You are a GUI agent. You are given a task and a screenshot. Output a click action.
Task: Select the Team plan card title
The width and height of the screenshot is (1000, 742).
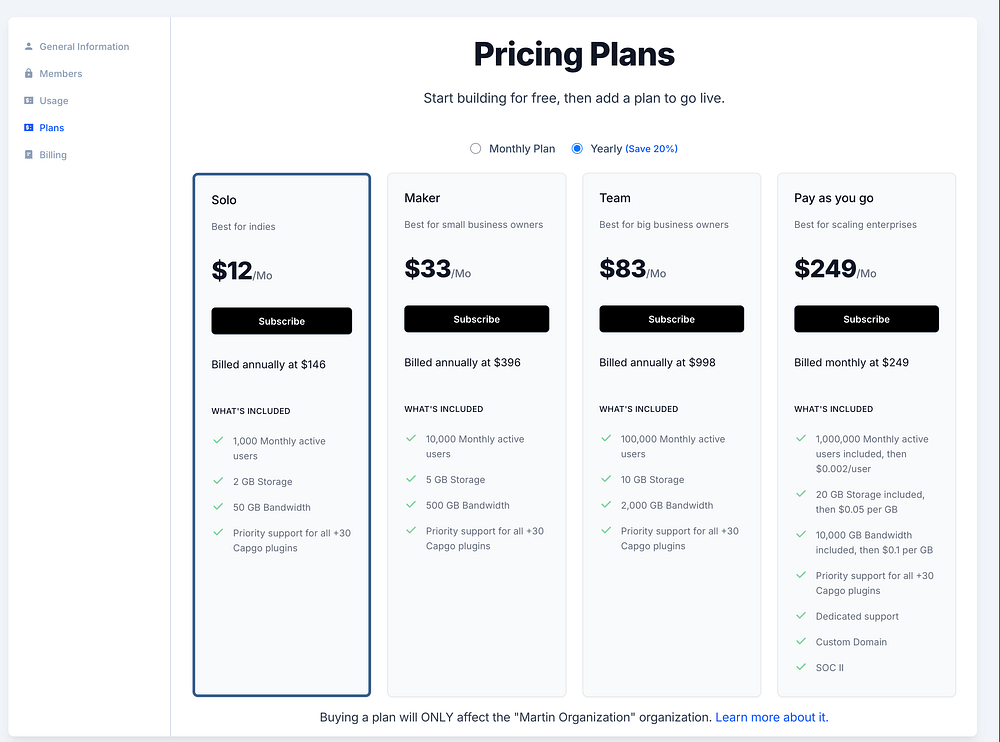coord(615,198)
